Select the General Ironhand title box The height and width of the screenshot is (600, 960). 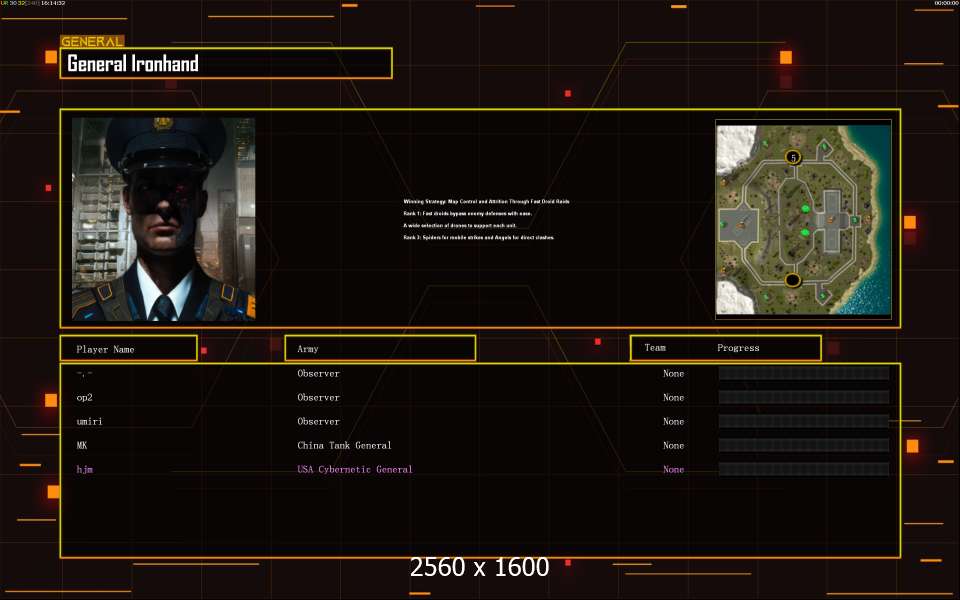click(x=226, y=64)
